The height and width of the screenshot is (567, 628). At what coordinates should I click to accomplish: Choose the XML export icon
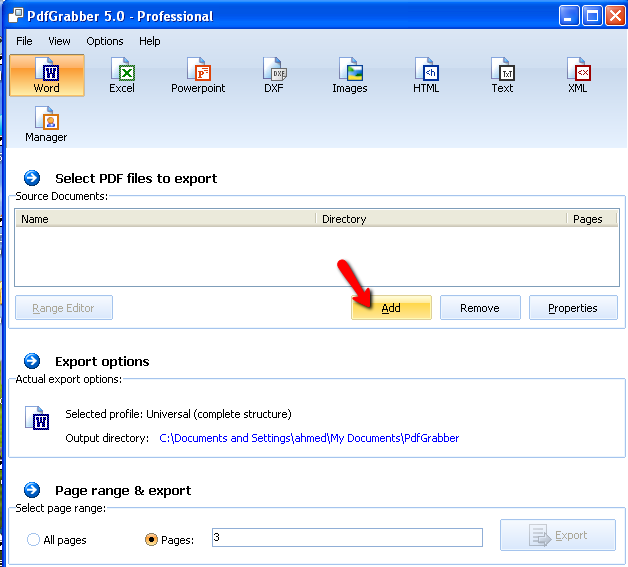pos(578,75)
